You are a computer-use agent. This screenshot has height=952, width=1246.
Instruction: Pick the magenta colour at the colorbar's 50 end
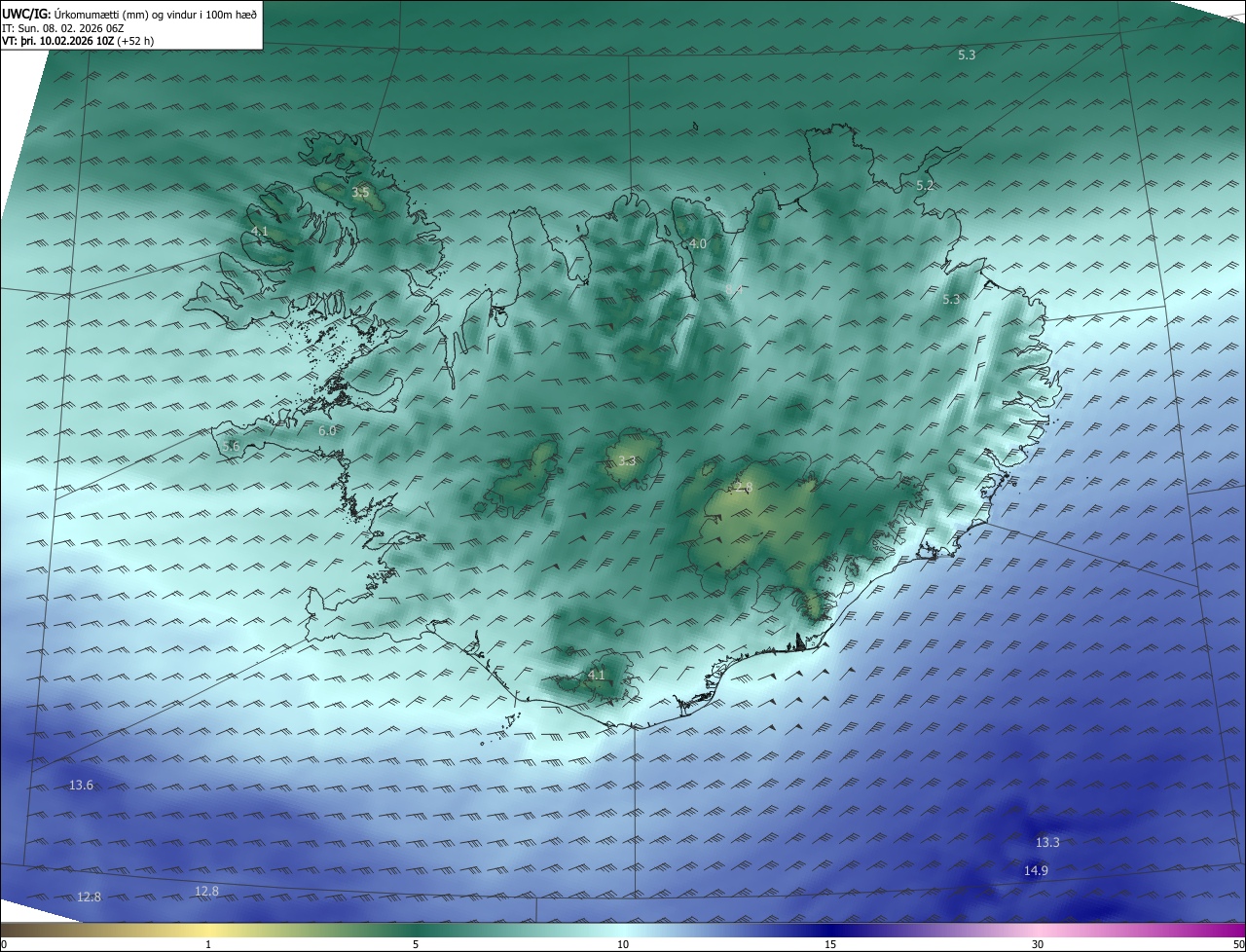point(1237,930)
